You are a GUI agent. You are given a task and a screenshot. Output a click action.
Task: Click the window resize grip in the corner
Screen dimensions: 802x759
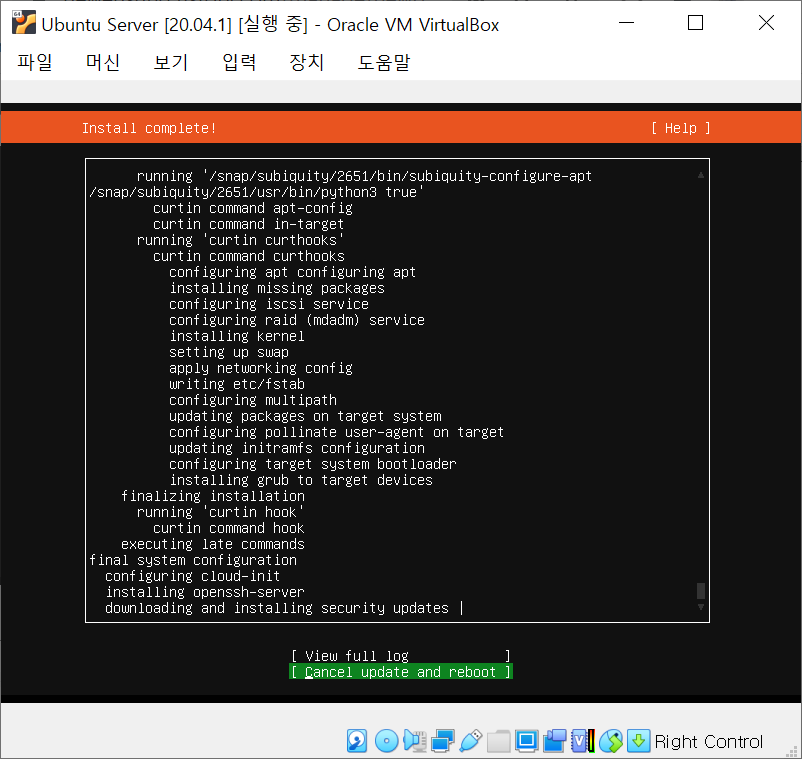pos(793,750)
